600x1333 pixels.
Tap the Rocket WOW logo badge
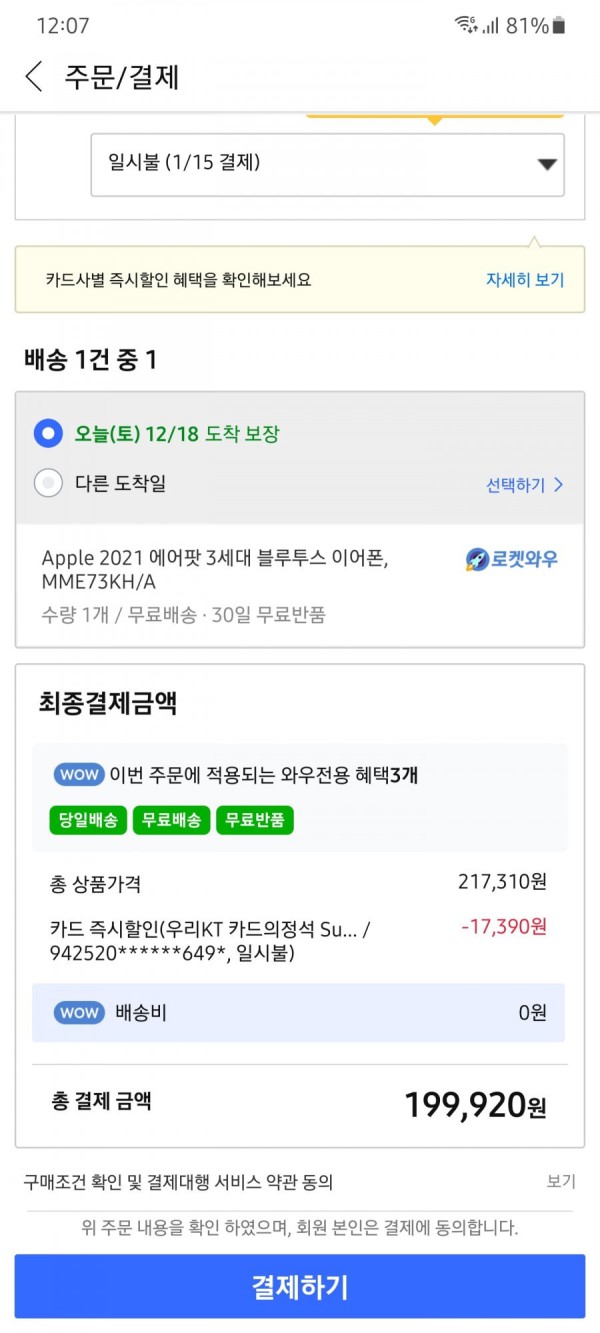[511, 560]
